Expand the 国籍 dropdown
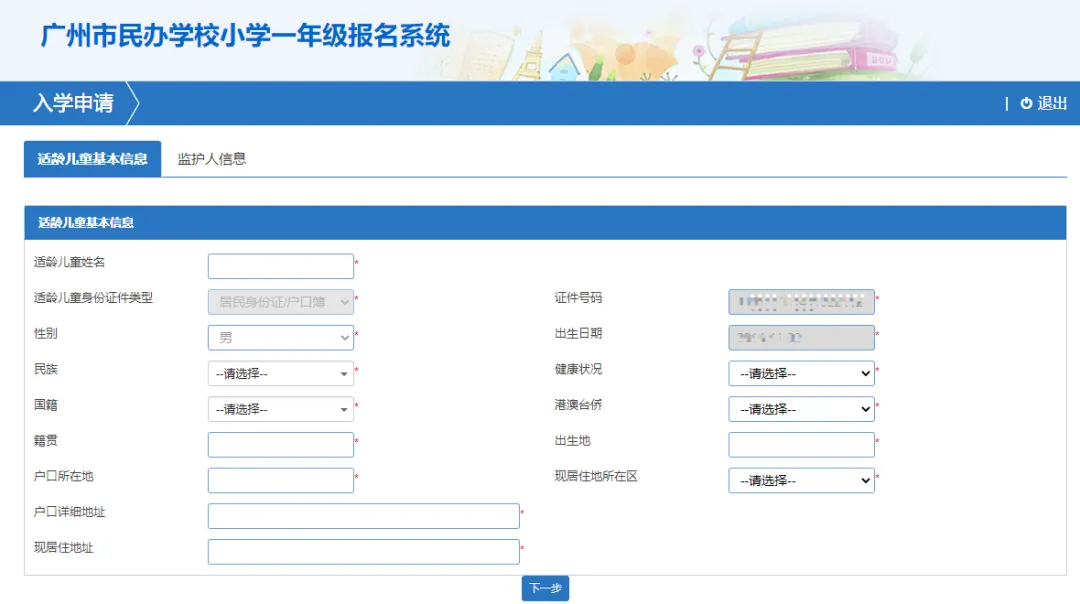This screenshot has width=1080, height=604. 280,409
